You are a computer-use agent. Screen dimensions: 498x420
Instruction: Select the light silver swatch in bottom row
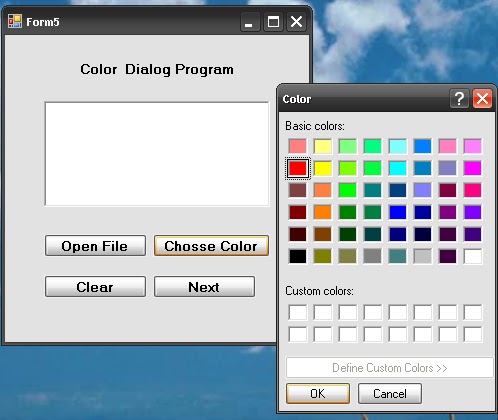(423, 256)
